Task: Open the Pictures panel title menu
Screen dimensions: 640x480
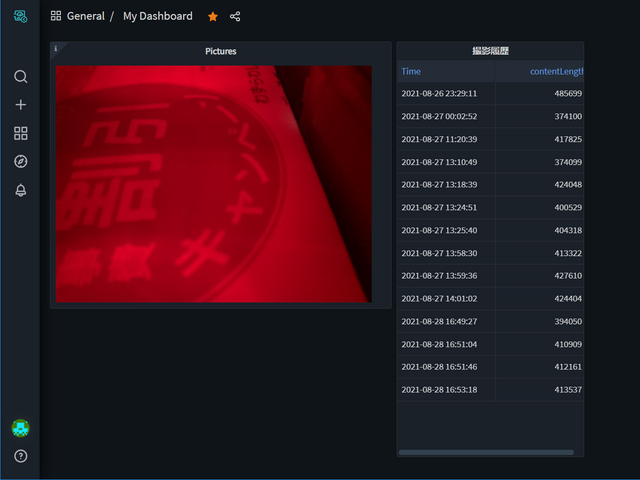Action: [x=220, y=51]
